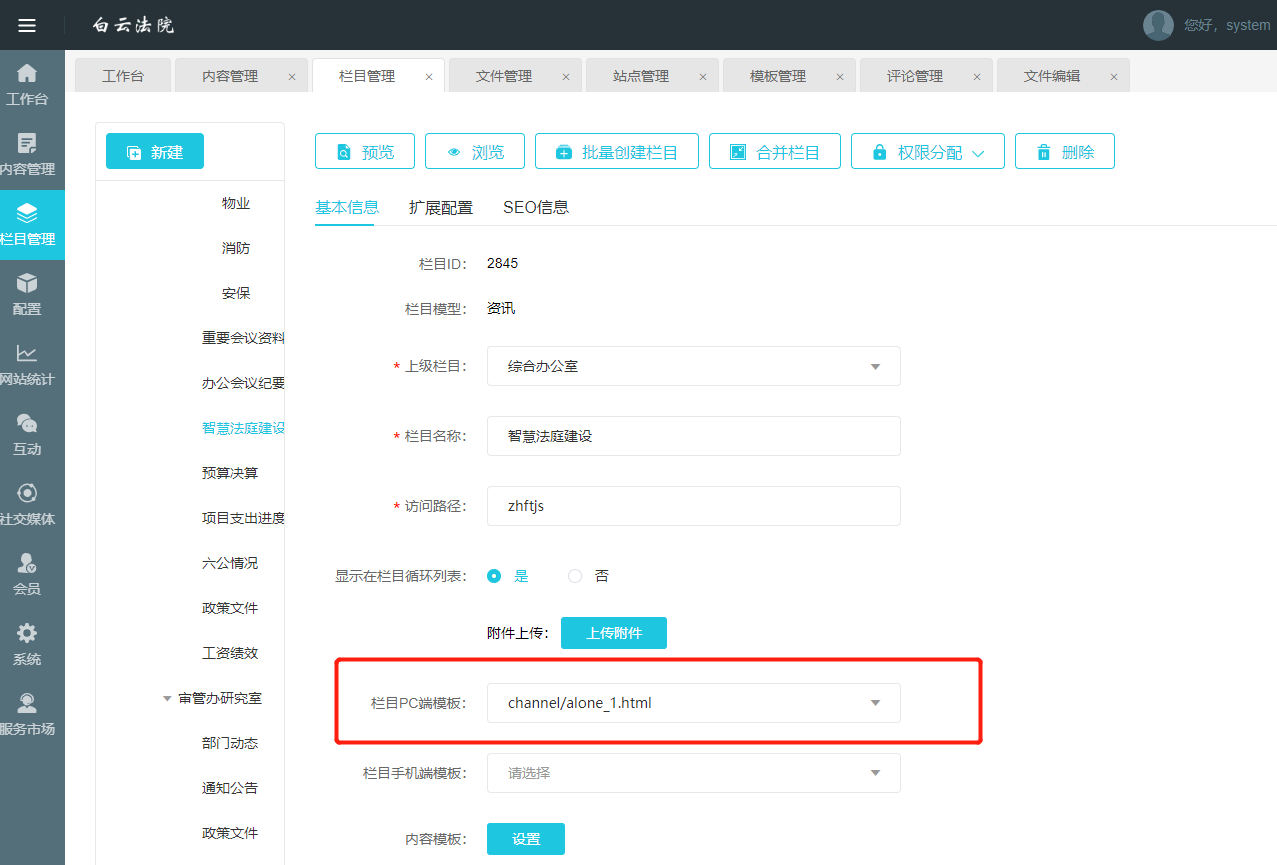Open the 上级栏目 dropdown
Viewport: 1277px width, 865px height.
693,366
